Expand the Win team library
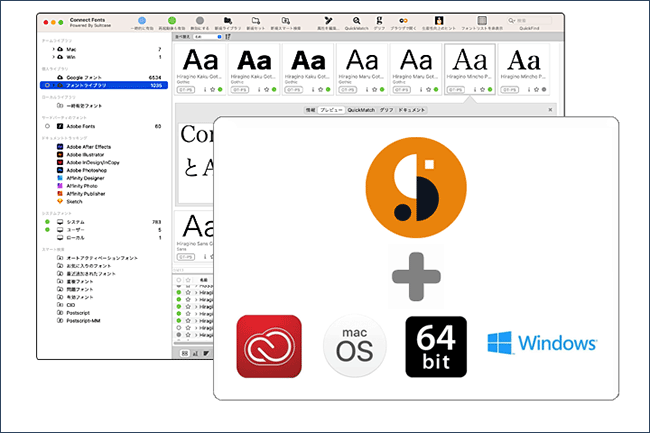Image resolution: width=650 pixels, height=433 pixels. click(x=53, y=57)
